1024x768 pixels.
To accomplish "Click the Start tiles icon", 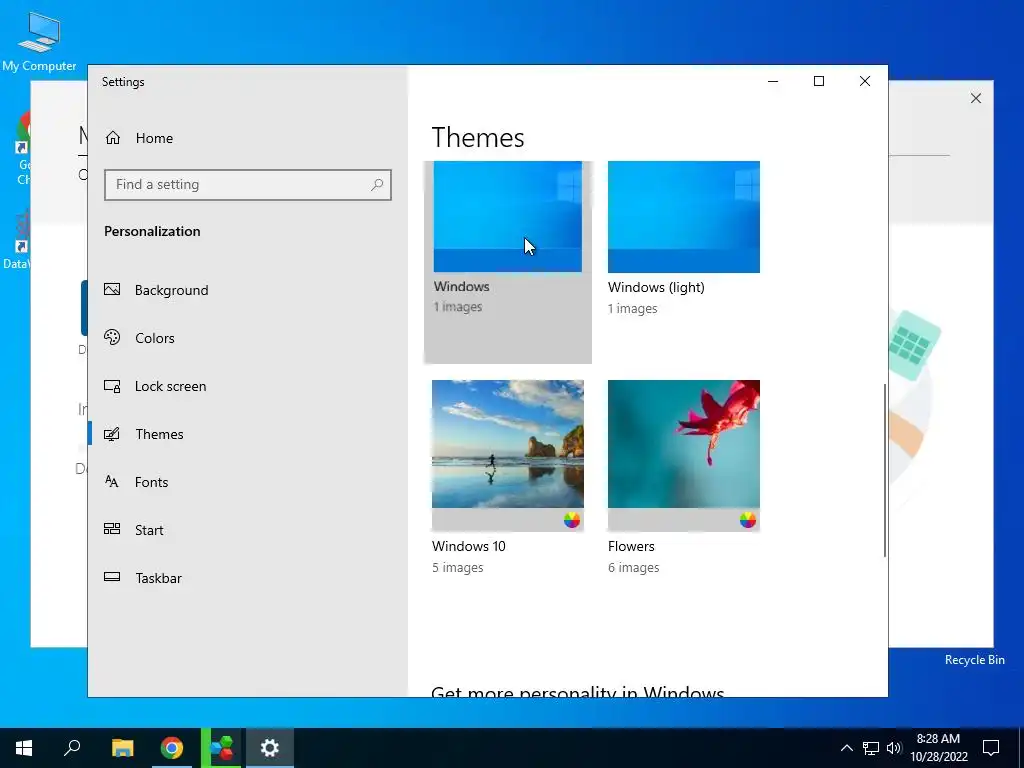I will point(112,530).
